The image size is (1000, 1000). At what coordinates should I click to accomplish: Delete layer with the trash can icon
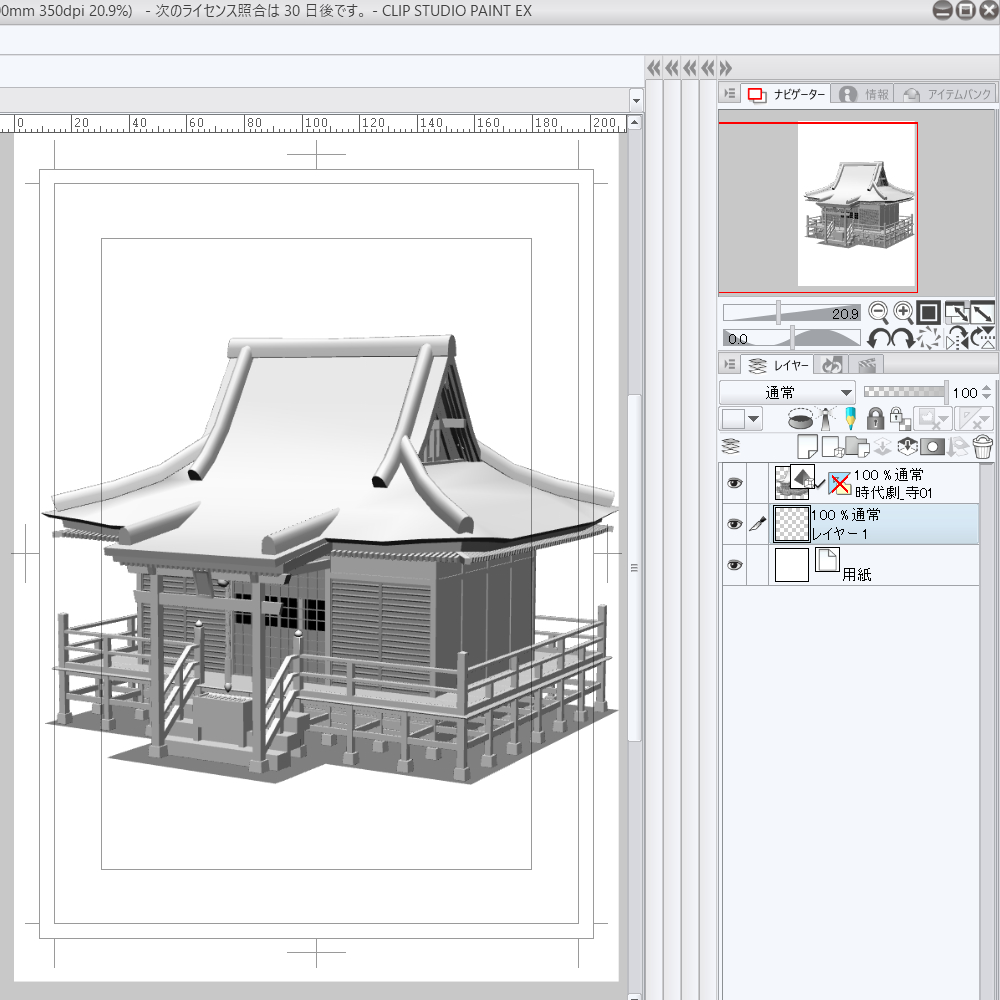tap(982, 446)
